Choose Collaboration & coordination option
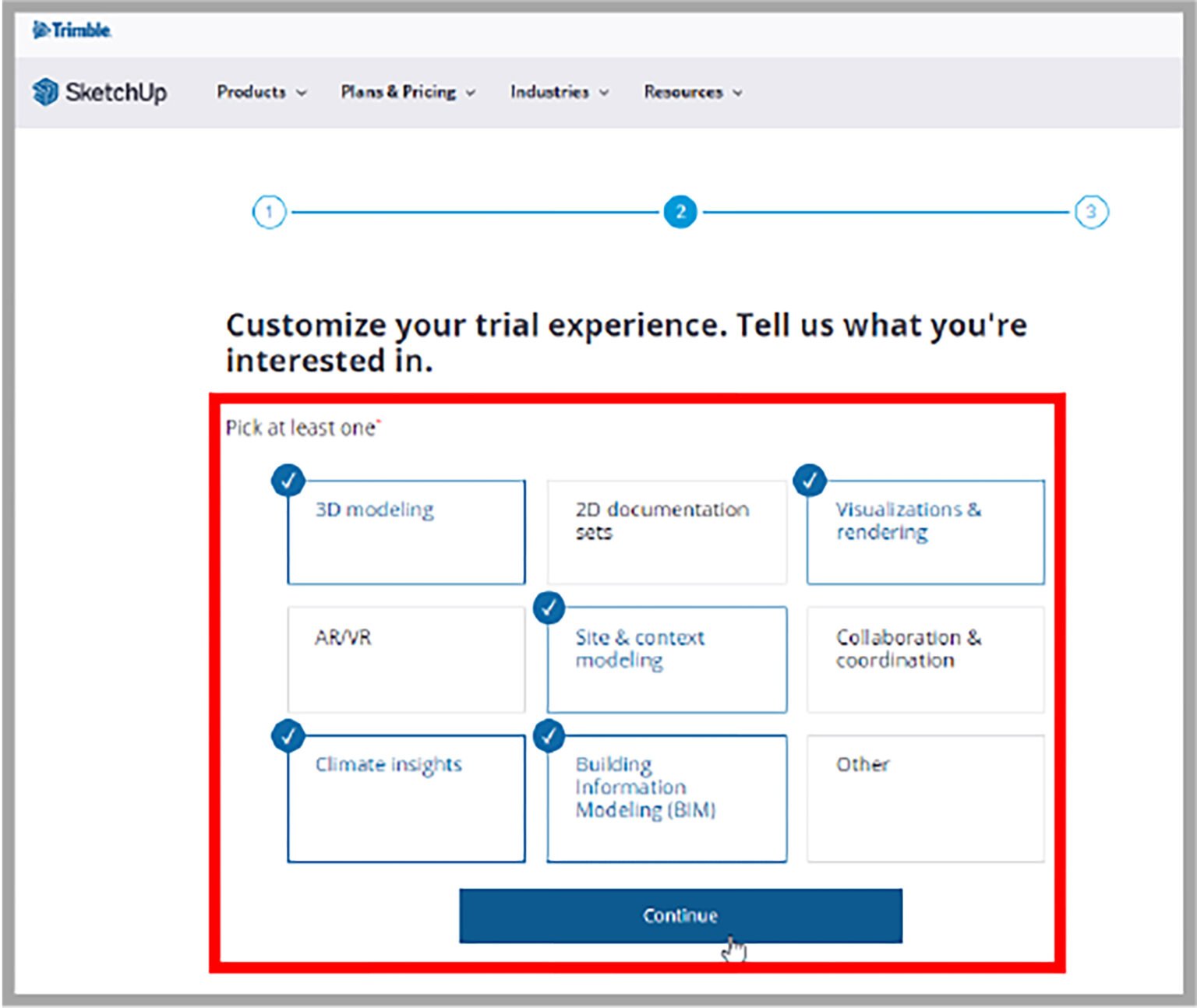This screenshot has width=1197, height=1008. point(925,659)
